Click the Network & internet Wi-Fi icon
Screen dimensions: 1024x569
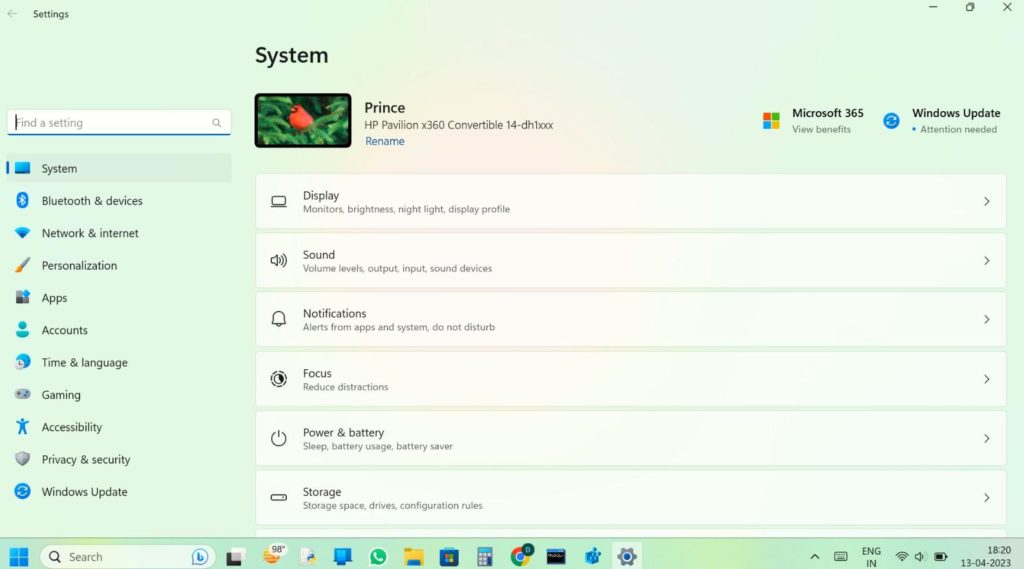(x=22, y=233)
